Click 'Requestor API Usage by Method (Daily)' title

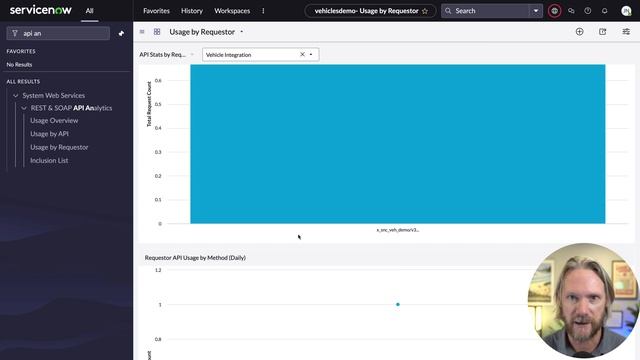pyautogui.click(x=195, y=258)
